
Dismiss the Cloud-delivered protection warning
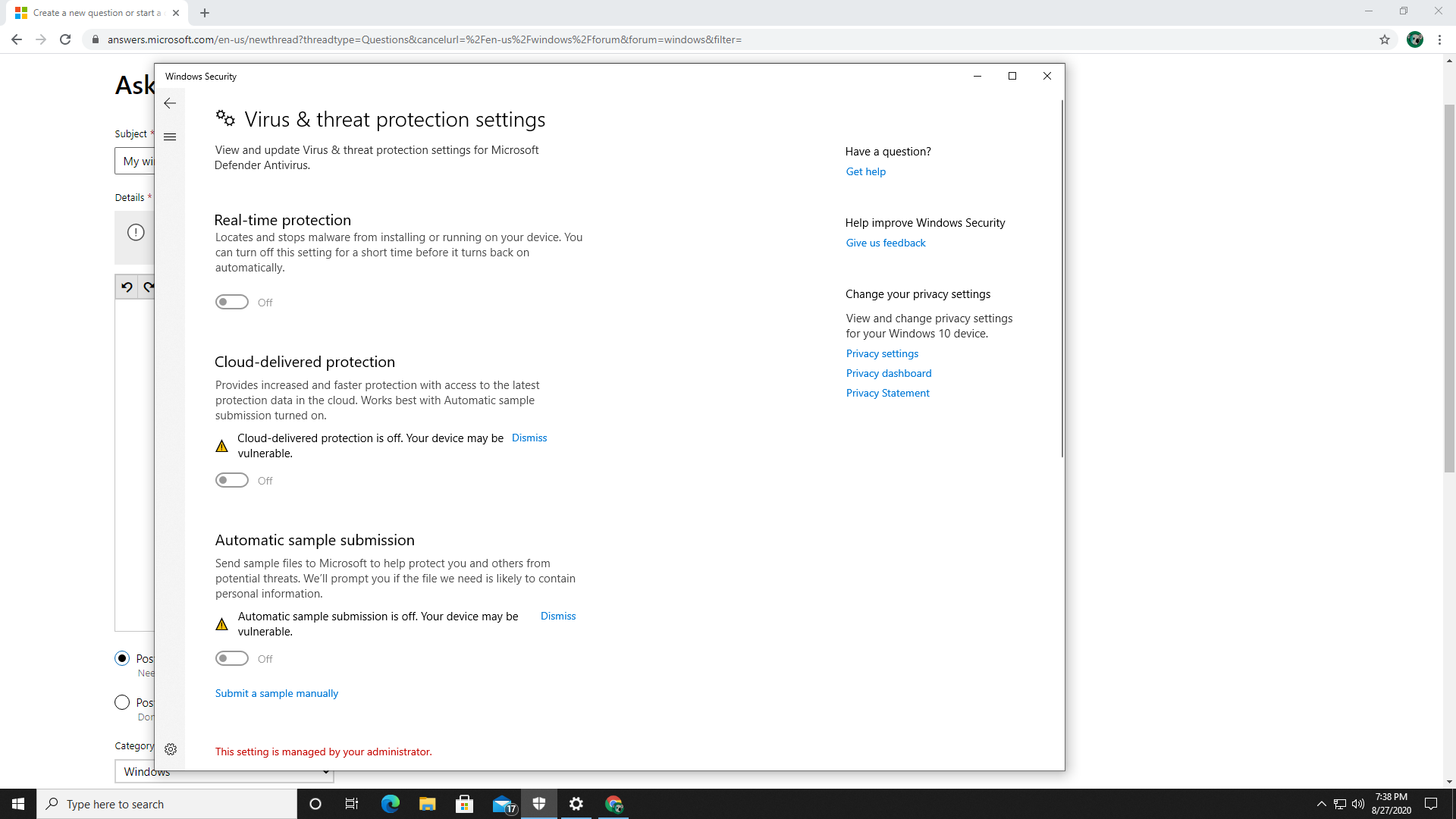tap(529, 438)
